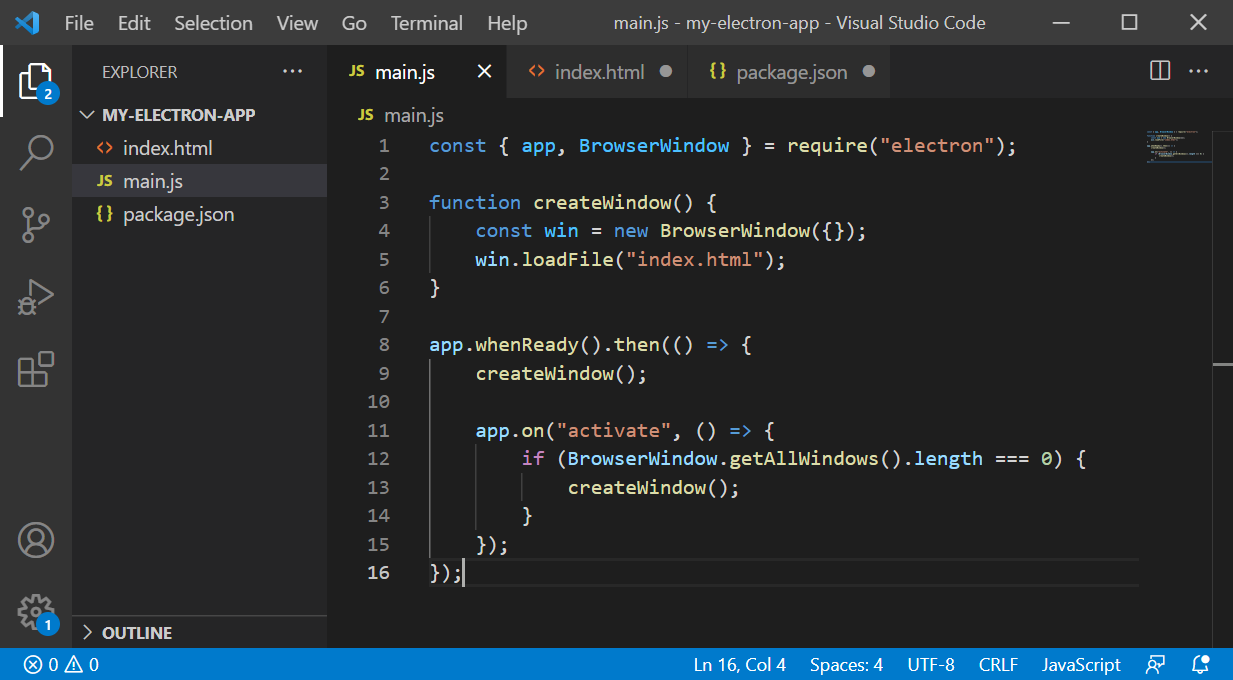Screen dimensions: 1233x680
Task: Click line number 8 in the gutter
Action: (x=384, y=345)
